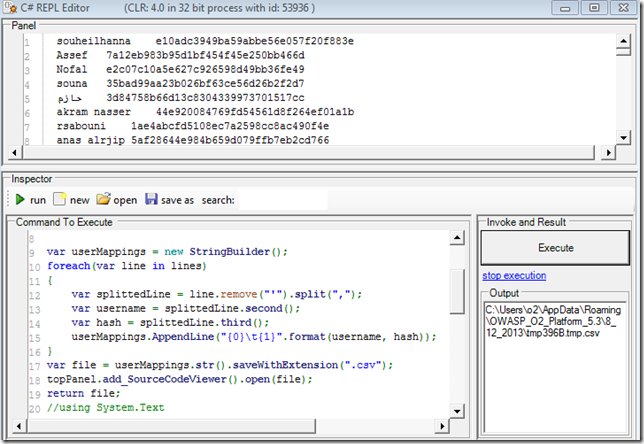Maximize the C# REPL Editor window
This screenshot has height=444, width=644.
tap(594, 8)
